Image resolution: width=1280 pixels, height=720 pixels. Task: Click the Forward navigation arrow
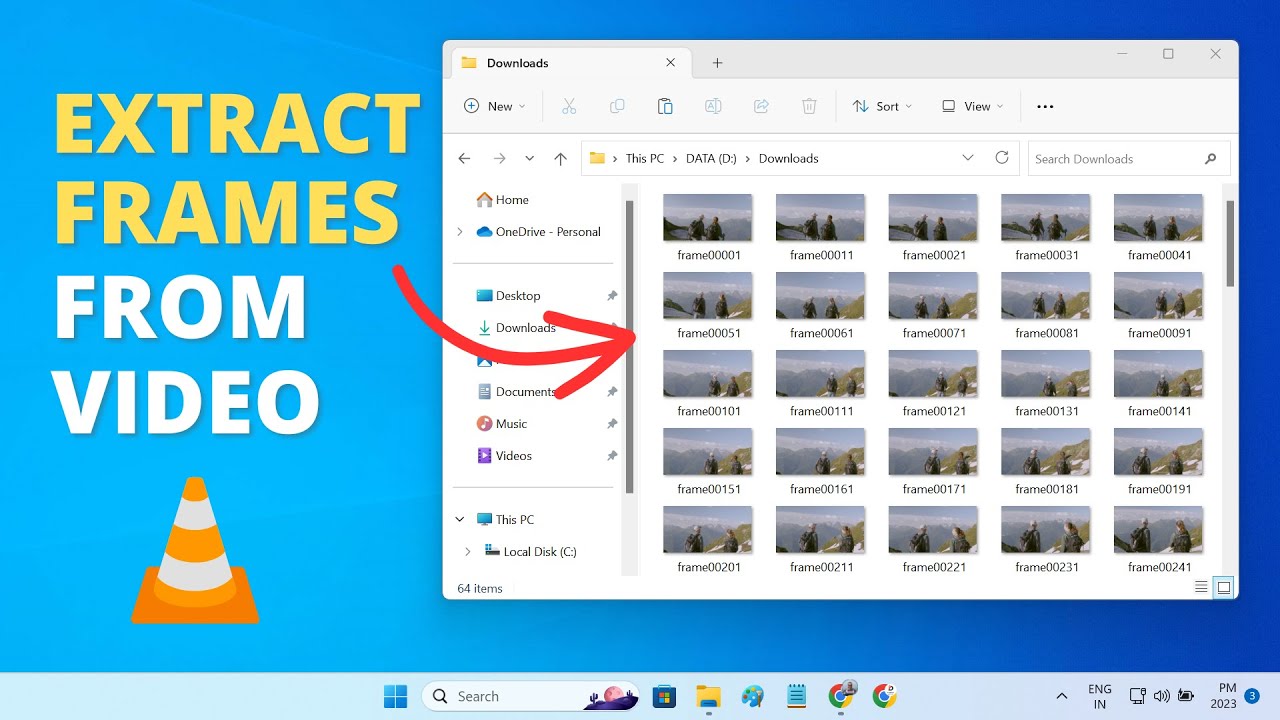pos(499,158)
